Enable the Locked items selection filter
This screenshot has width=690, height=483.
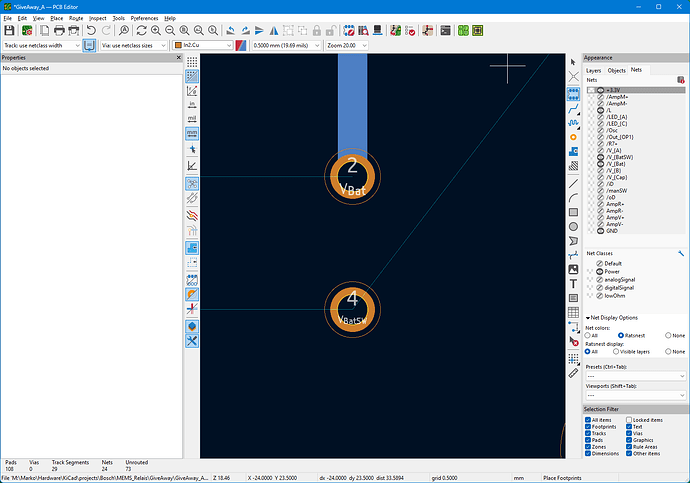[629, 420]
